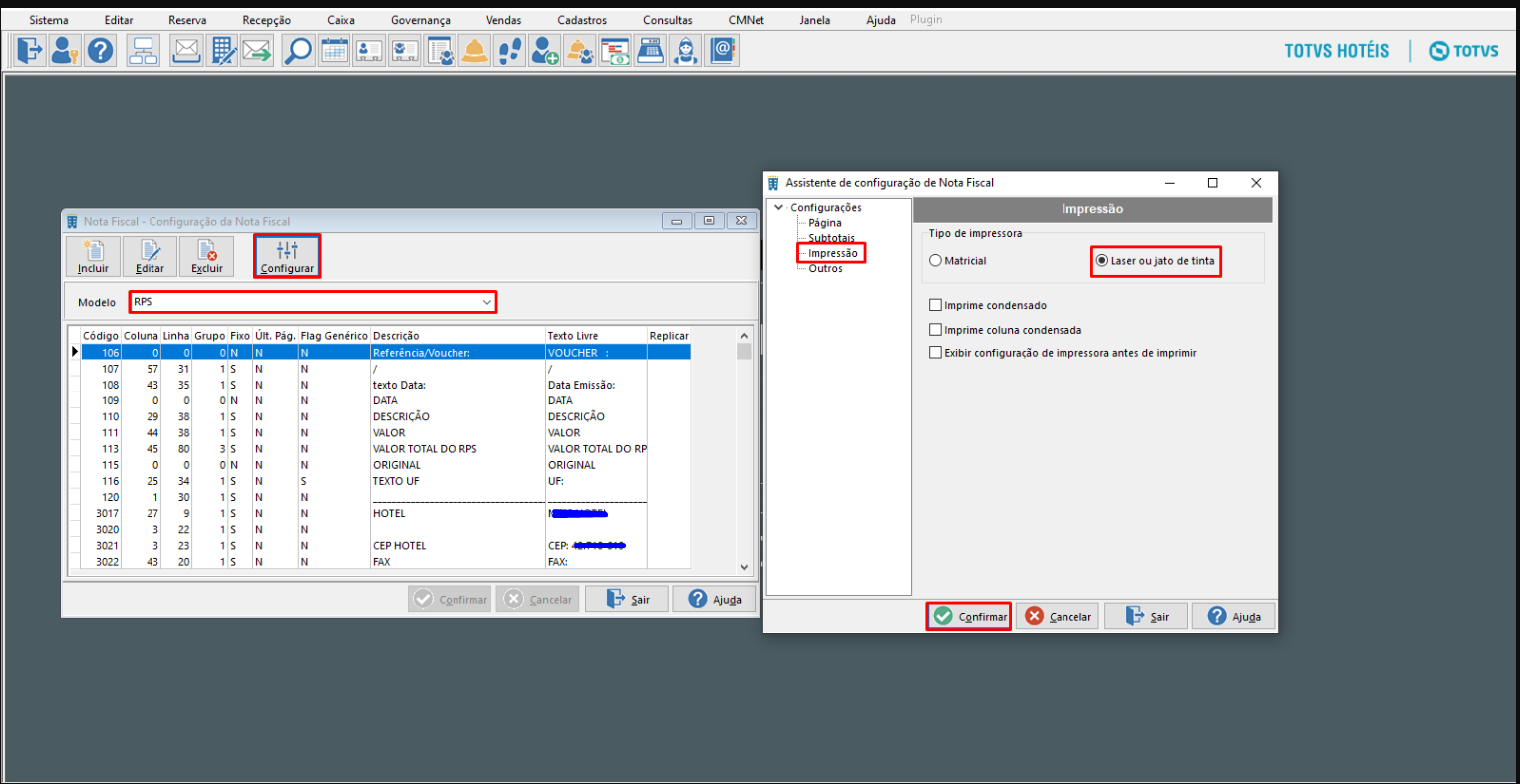1520x784 pixels.
Task: Click the envelope inbox tray icon
Action: pos(187,50)
